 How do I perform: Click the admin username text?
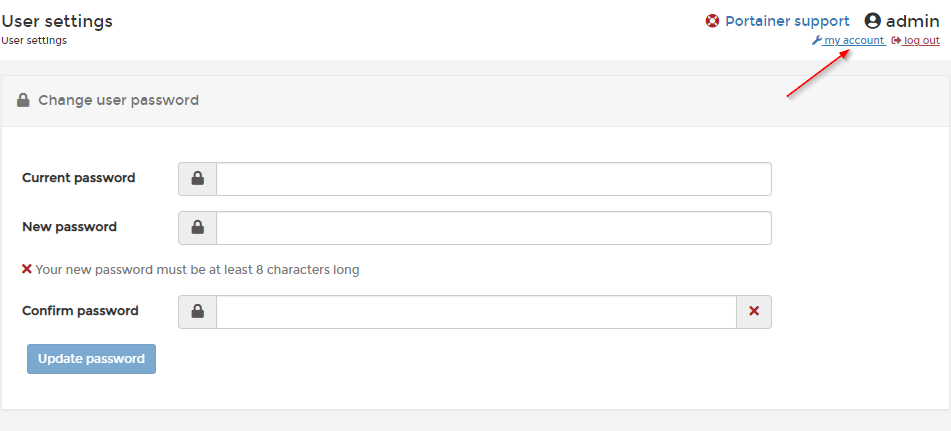(x=913, y=21)
